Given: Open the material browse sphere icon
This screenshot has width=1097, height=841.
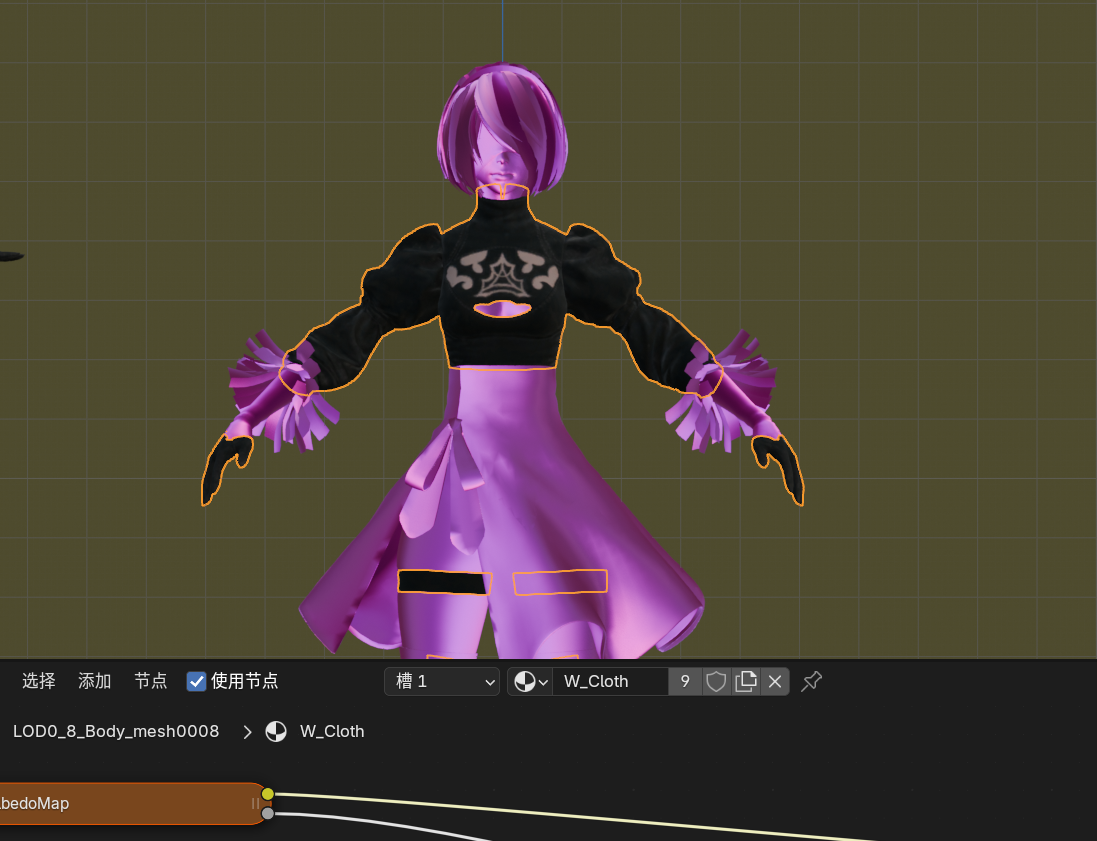Looking at the screenshot, I should pyautogui.click(x=529, y=682).
